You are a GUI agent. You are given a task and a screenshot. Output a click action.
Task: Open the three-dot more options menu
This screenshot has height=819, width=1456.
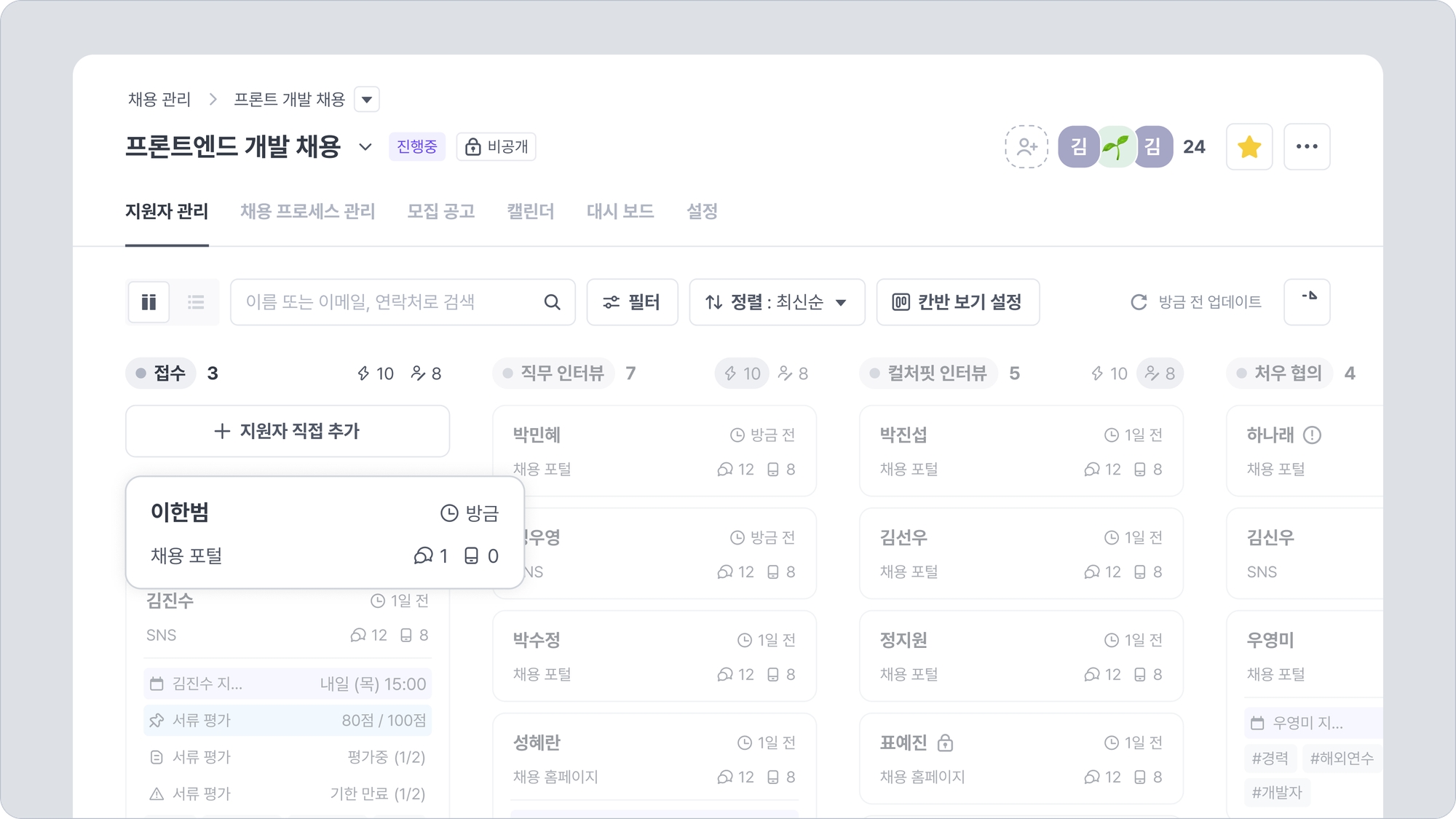point(1307,147)
